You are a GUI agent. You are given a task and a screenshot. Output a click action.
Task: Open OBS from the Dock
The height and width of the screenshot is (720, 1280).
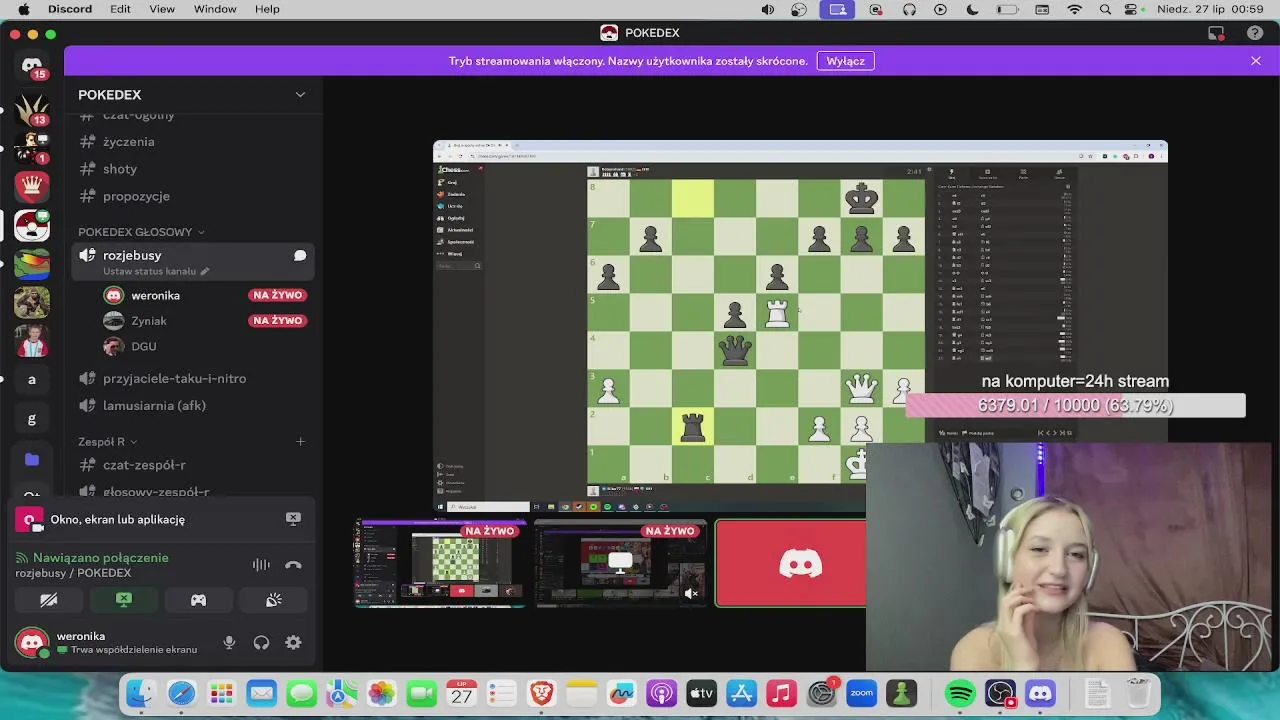click(x=1000, y=693)
